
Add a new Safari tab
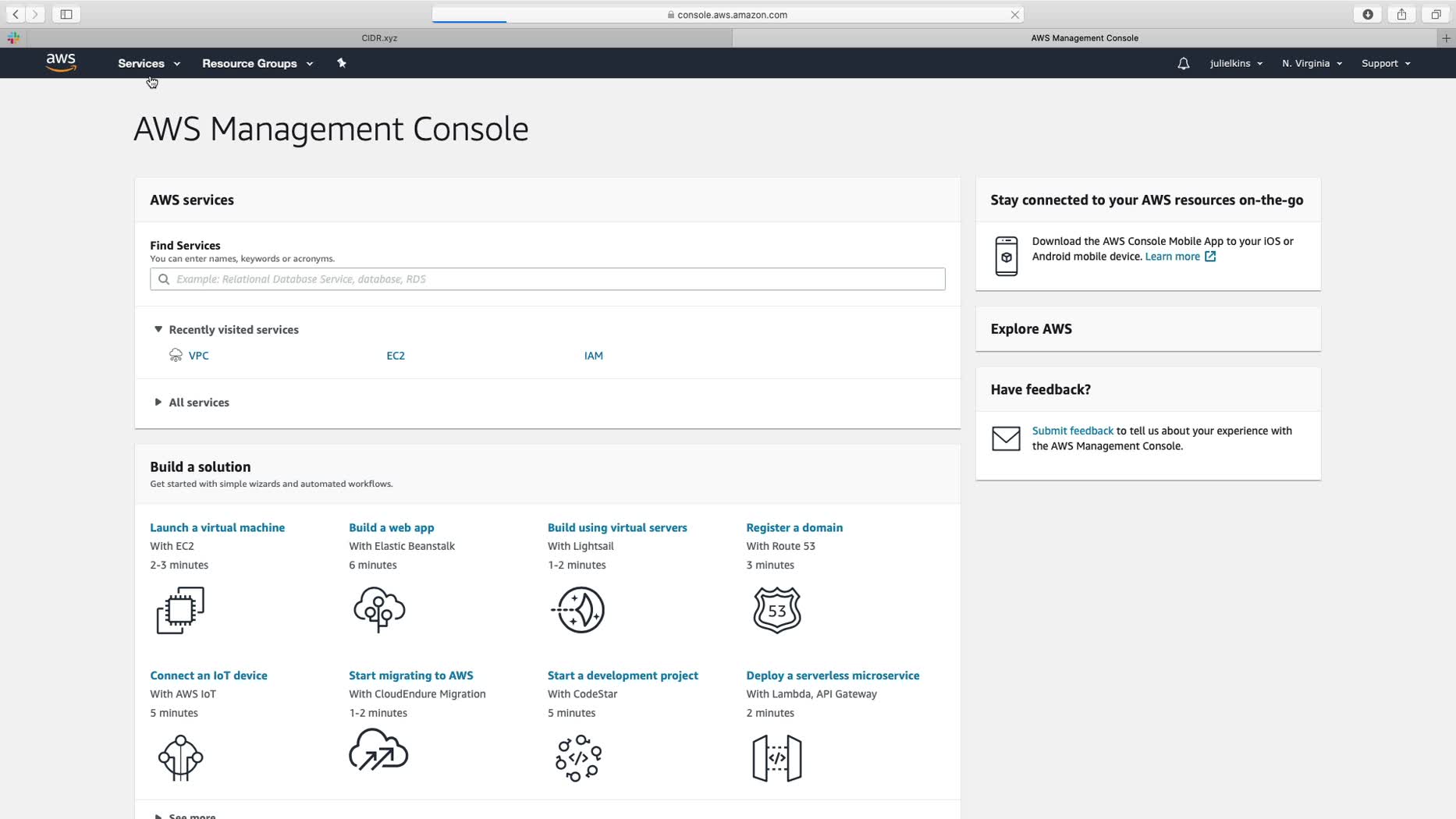click(x=1446, y=37)
